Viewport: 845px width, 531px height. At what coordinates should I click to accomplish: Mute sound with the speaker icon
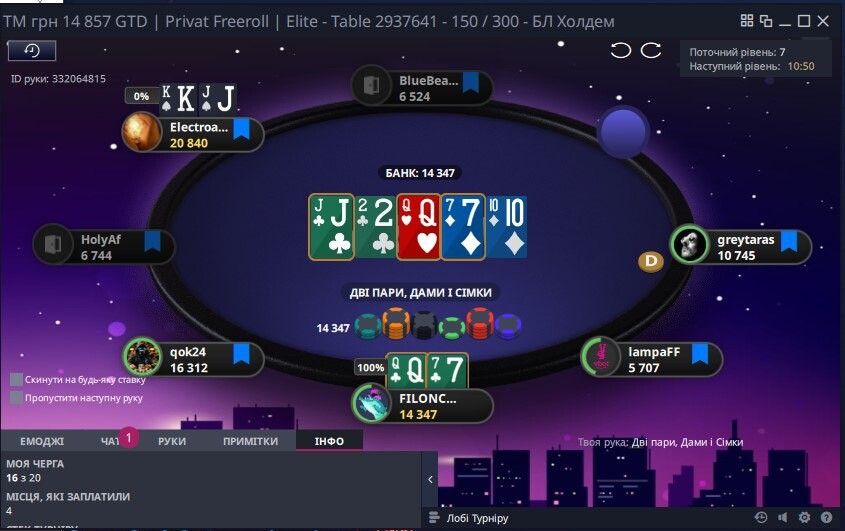[x=782, y=518]
